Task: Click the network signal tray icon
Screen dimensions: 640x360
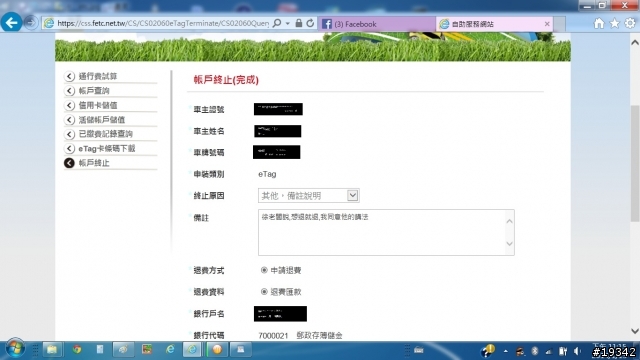Action: [549, 351]
